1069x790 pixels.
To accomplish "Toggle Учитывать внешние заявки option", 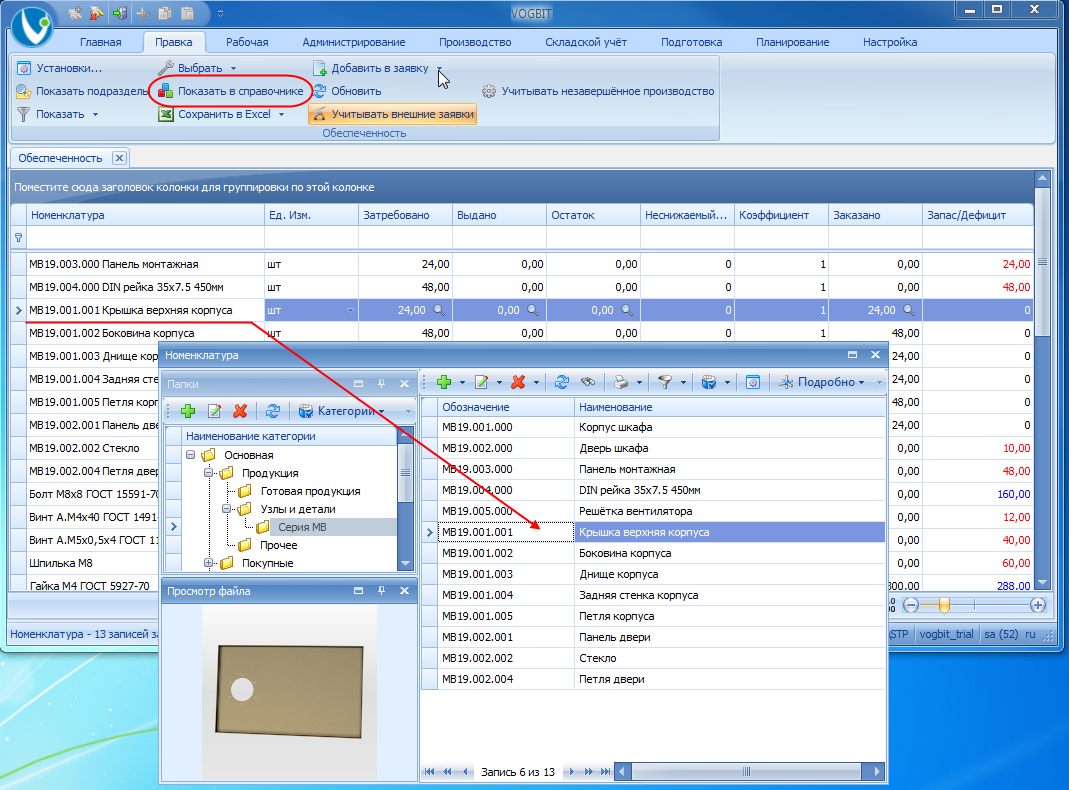I will pos(393,115).
